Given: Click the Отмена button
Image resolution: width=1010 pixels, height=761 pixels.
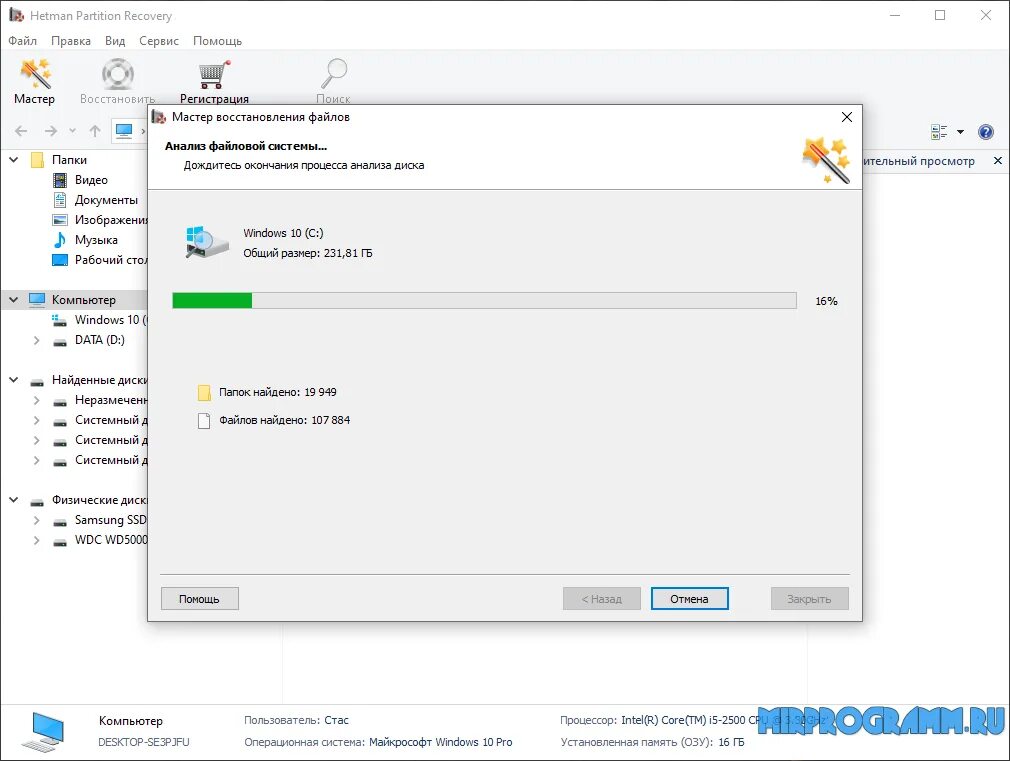Looking at the screenshot, I should click(x=689, y=599).
